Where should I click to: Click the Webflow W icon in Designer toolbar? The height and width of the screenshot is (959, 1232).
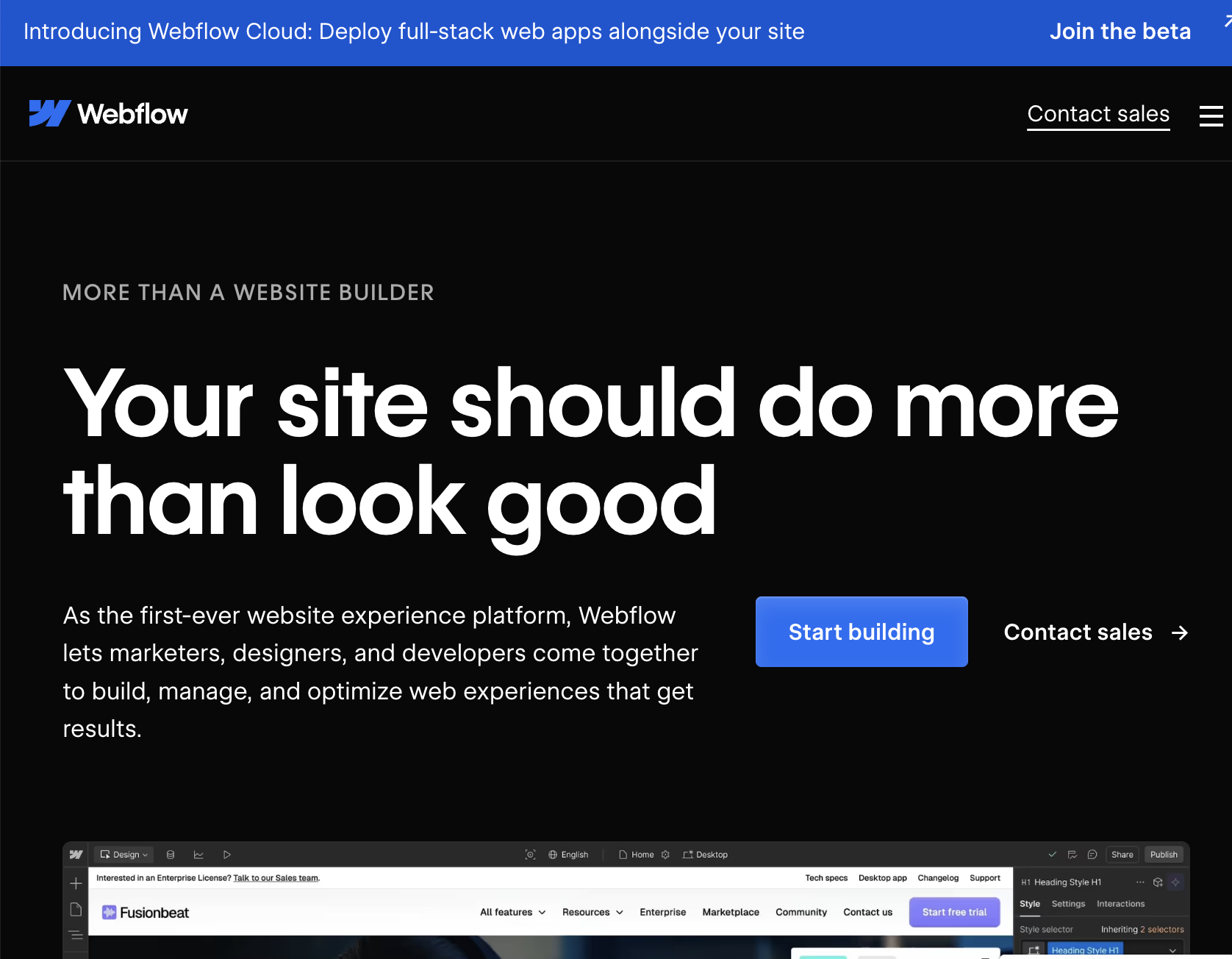click(x=76, y=855)
